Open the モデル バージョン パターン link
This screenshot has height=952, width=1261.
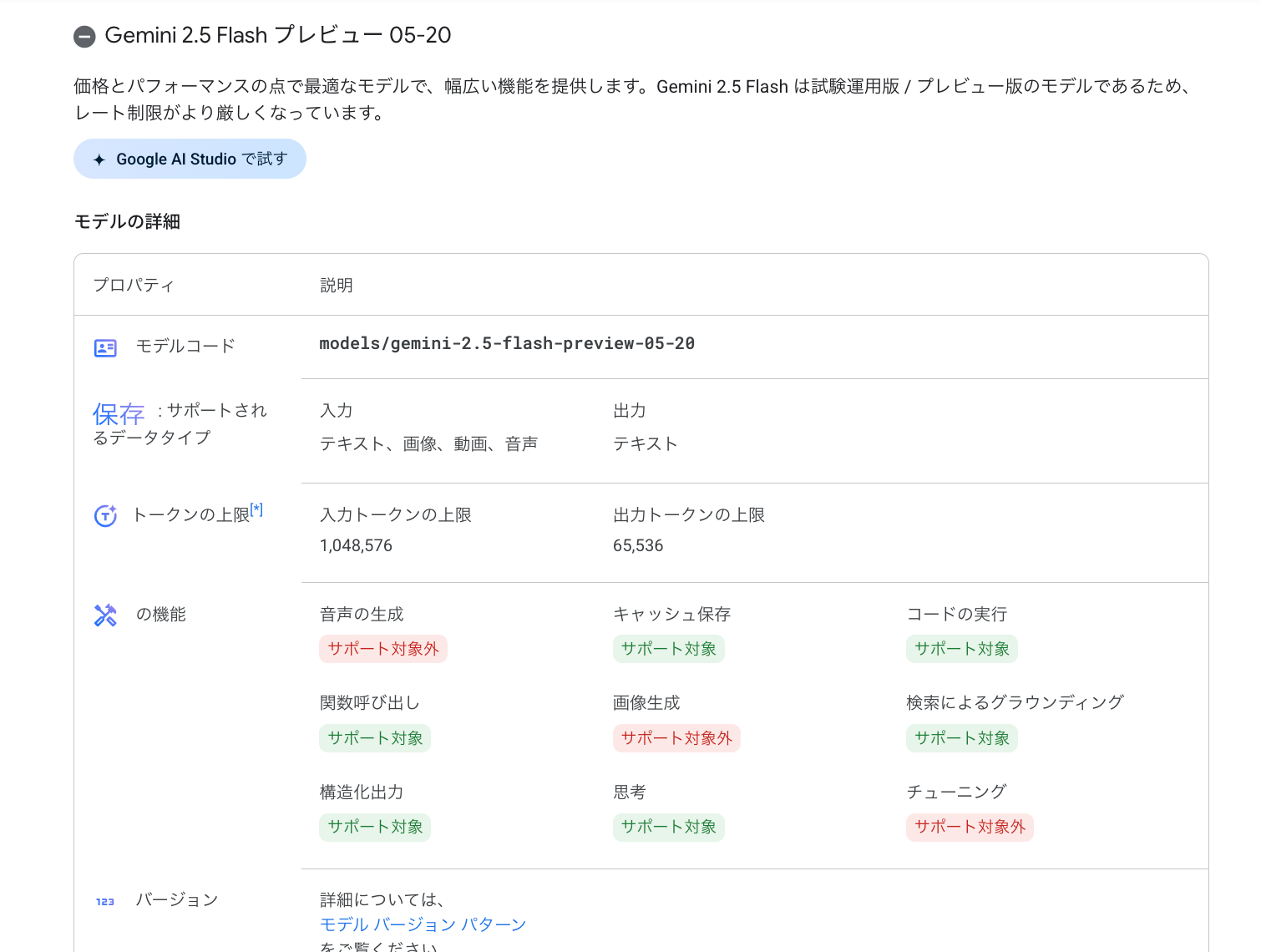click(x=423, y=924)
